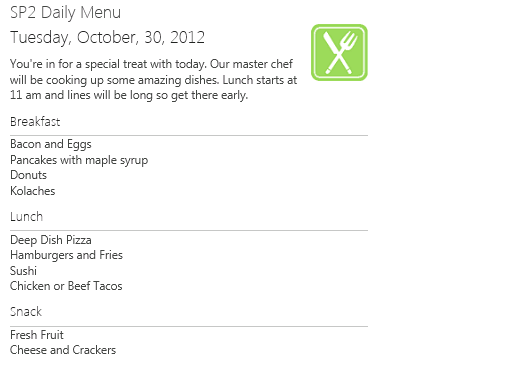Screen dimensions: 512x384
Task: Click the divider line under Lunch
Action: (189, 230)
